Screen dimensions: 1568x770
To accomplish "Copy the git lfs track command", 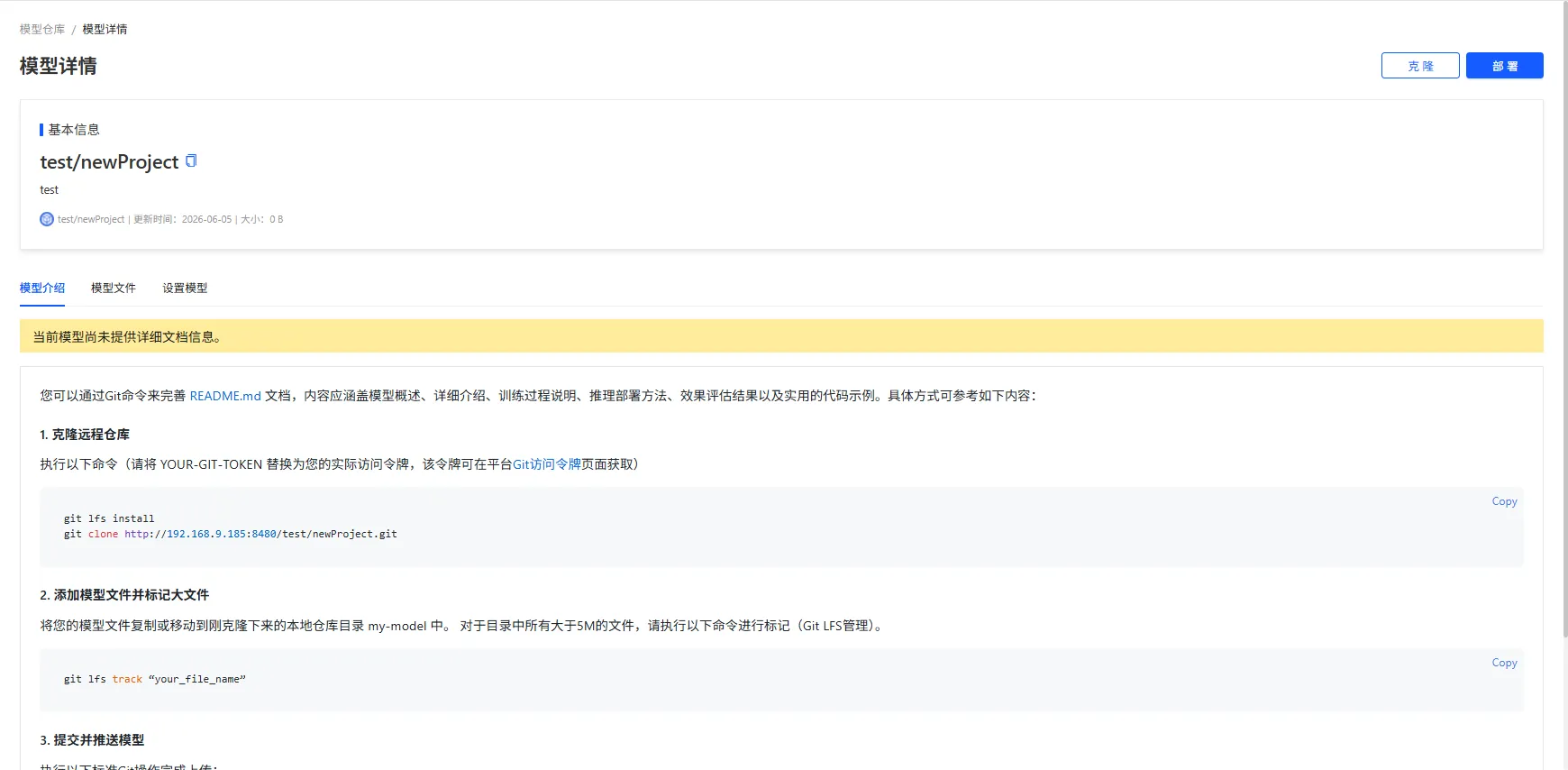I will coord(1504,663).
